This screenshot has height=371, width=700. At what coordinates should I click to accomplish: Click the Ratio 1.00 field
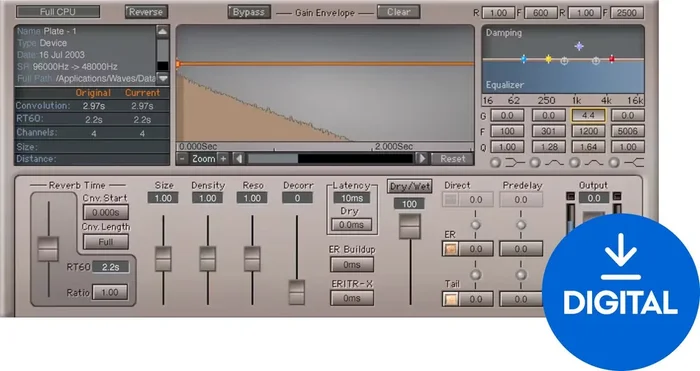click(x=109, y=292)
